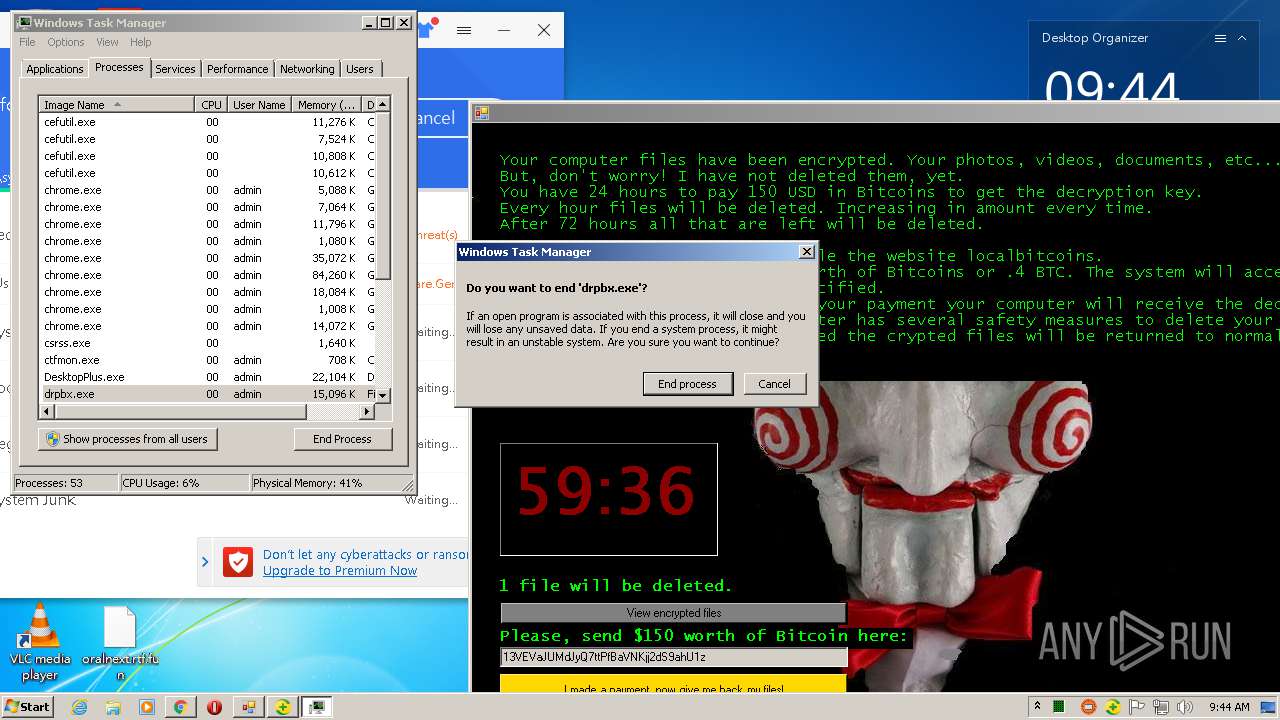Click the horizontal scrollbar left arrow
Viewport: 1280px width, 720px height.
(46, 411)
